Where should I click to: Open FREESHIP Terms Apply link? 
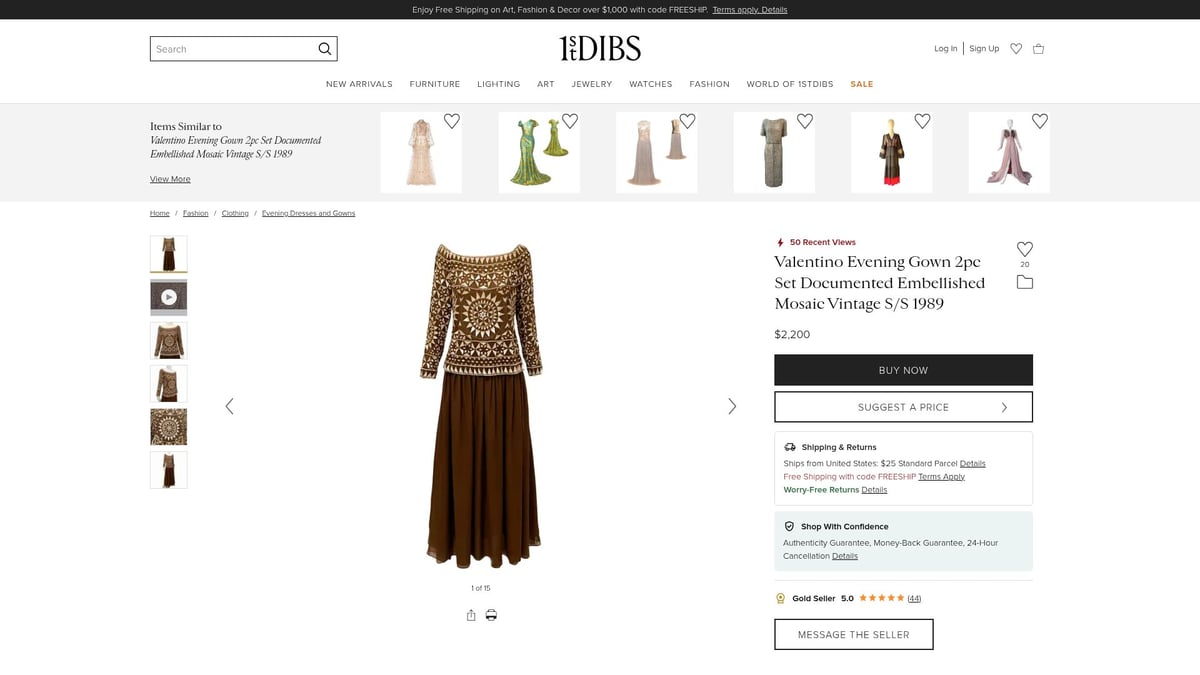coord(941,477)
